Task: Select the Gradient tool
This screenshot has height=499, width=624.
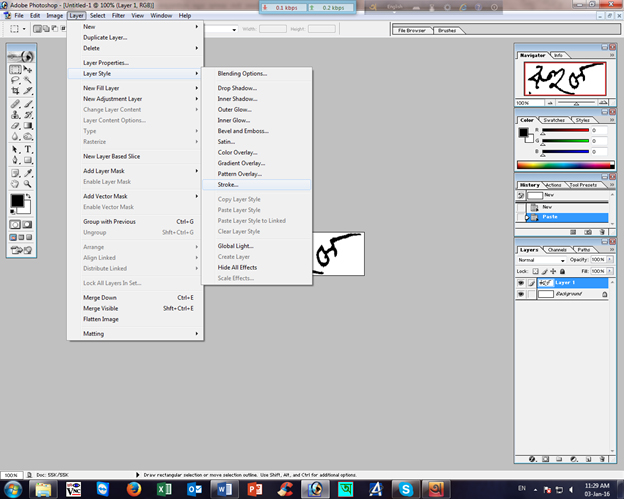Action: pyautogui.click(x=27, y=126)
